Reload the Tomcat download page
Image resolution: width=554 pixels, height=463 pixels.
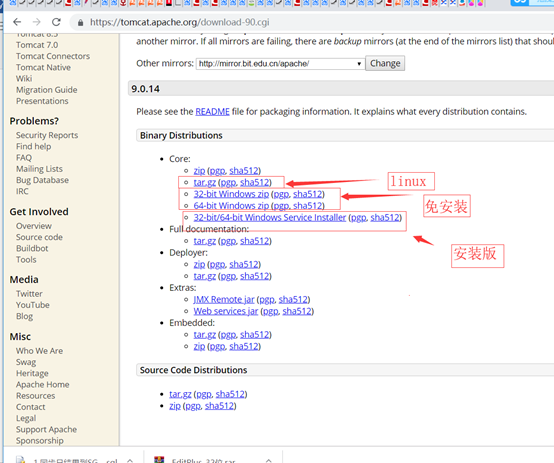coord(56,22)
